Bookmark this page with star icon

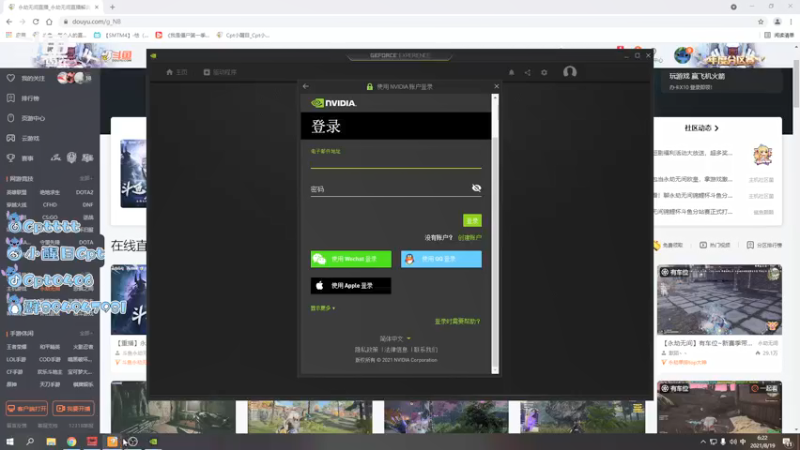[761, 21]
